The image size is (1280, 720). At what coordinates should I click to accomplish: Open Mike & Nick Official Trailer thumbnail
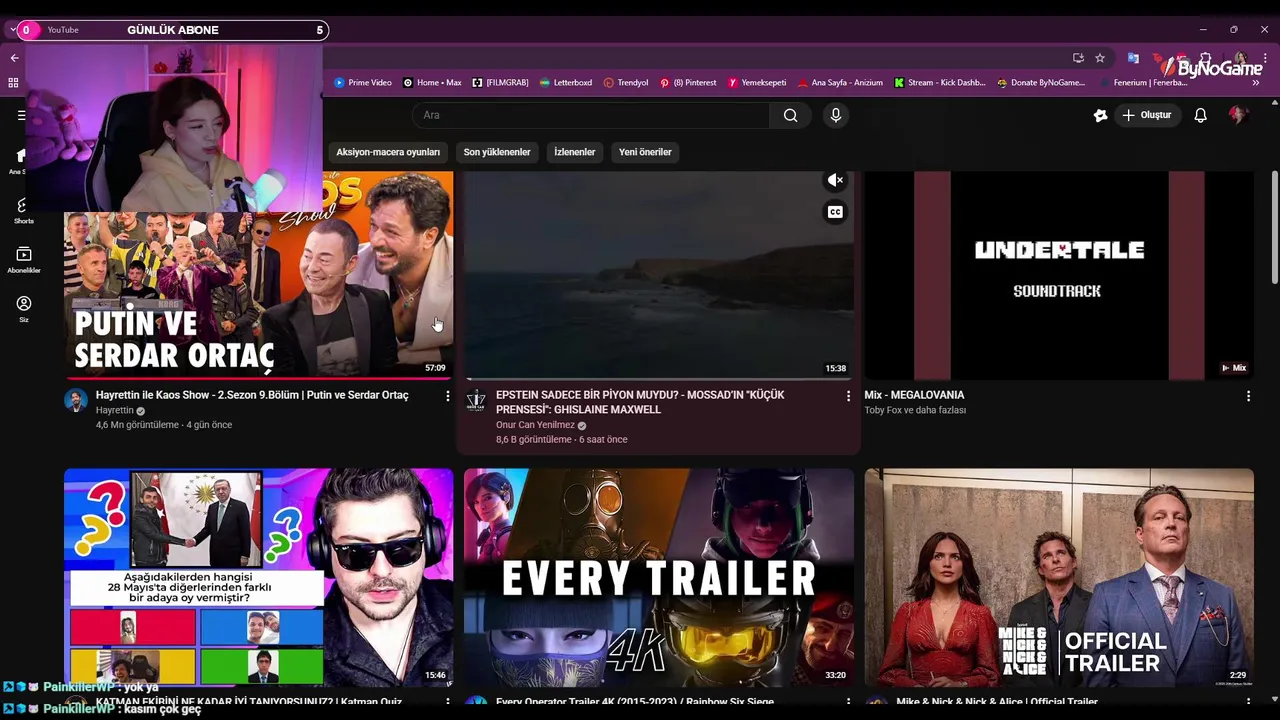pos(1059,577)
